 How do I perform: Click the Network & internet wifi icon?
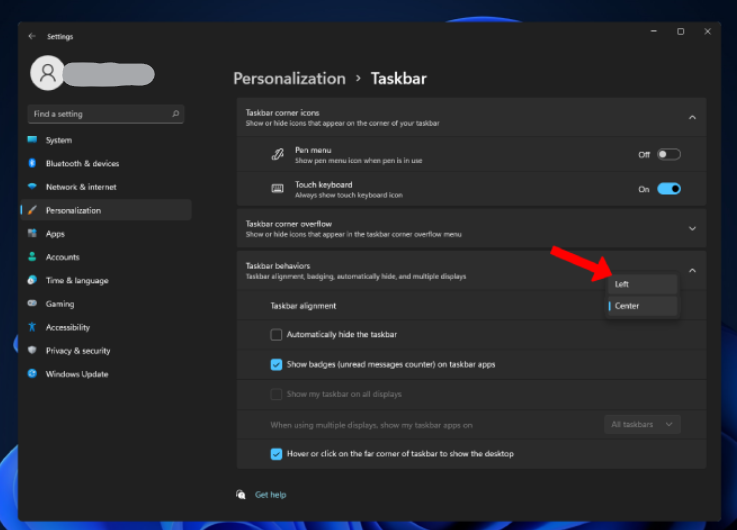point(32,186)
